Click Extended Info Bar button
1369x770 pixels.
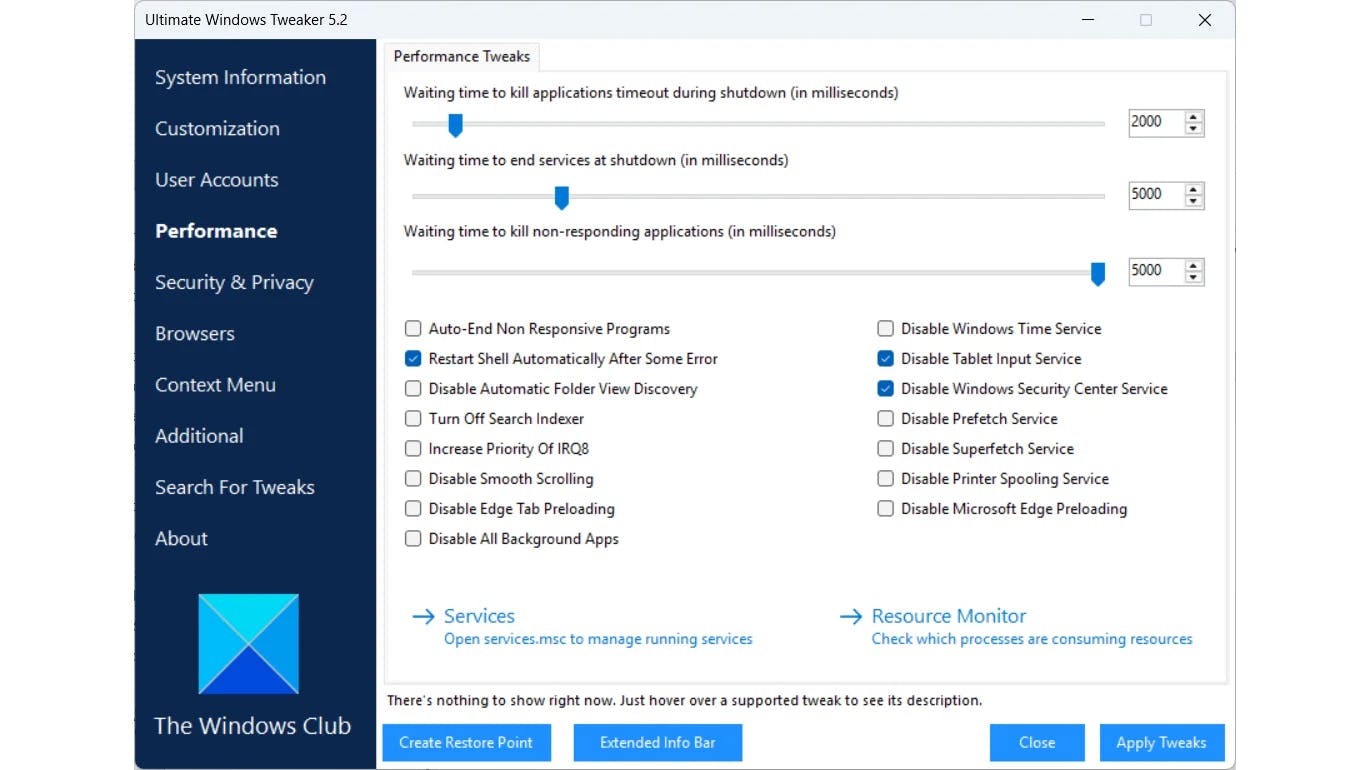pos(658,743)
